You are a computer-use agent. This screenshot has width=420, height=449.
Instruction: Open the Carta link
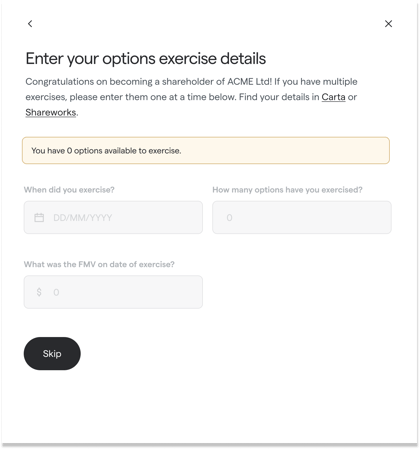point(333,97)
